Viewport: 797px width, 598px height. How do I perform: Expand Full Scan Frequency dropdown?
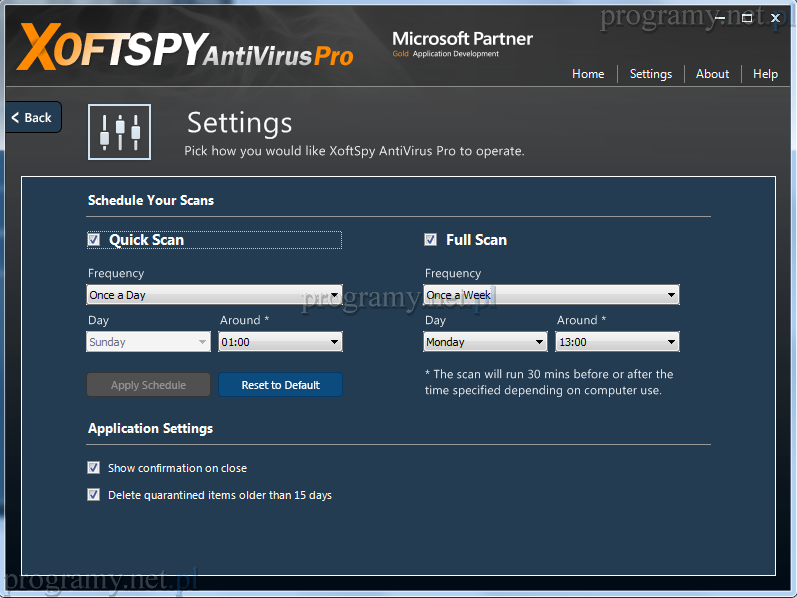[551, 295]
